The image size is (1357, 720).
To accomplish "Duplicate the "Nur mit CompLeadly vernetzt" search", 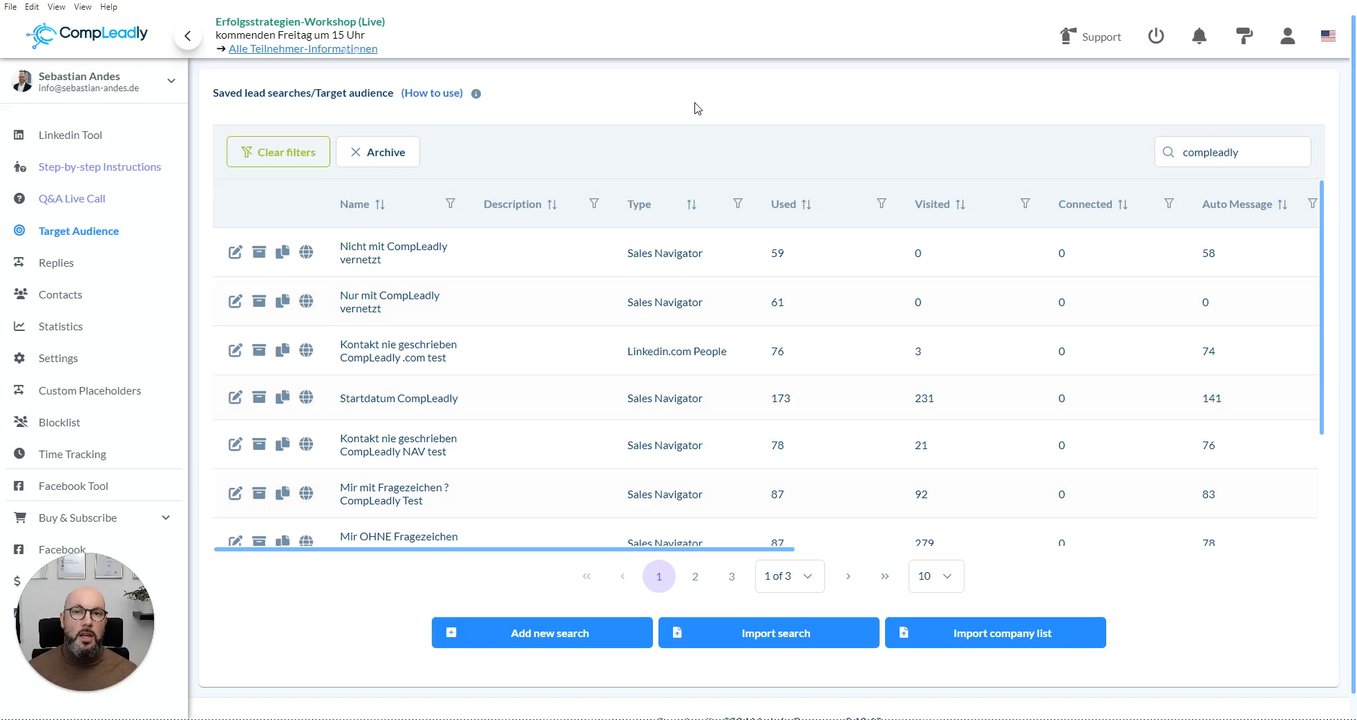I will click(282, 302).
